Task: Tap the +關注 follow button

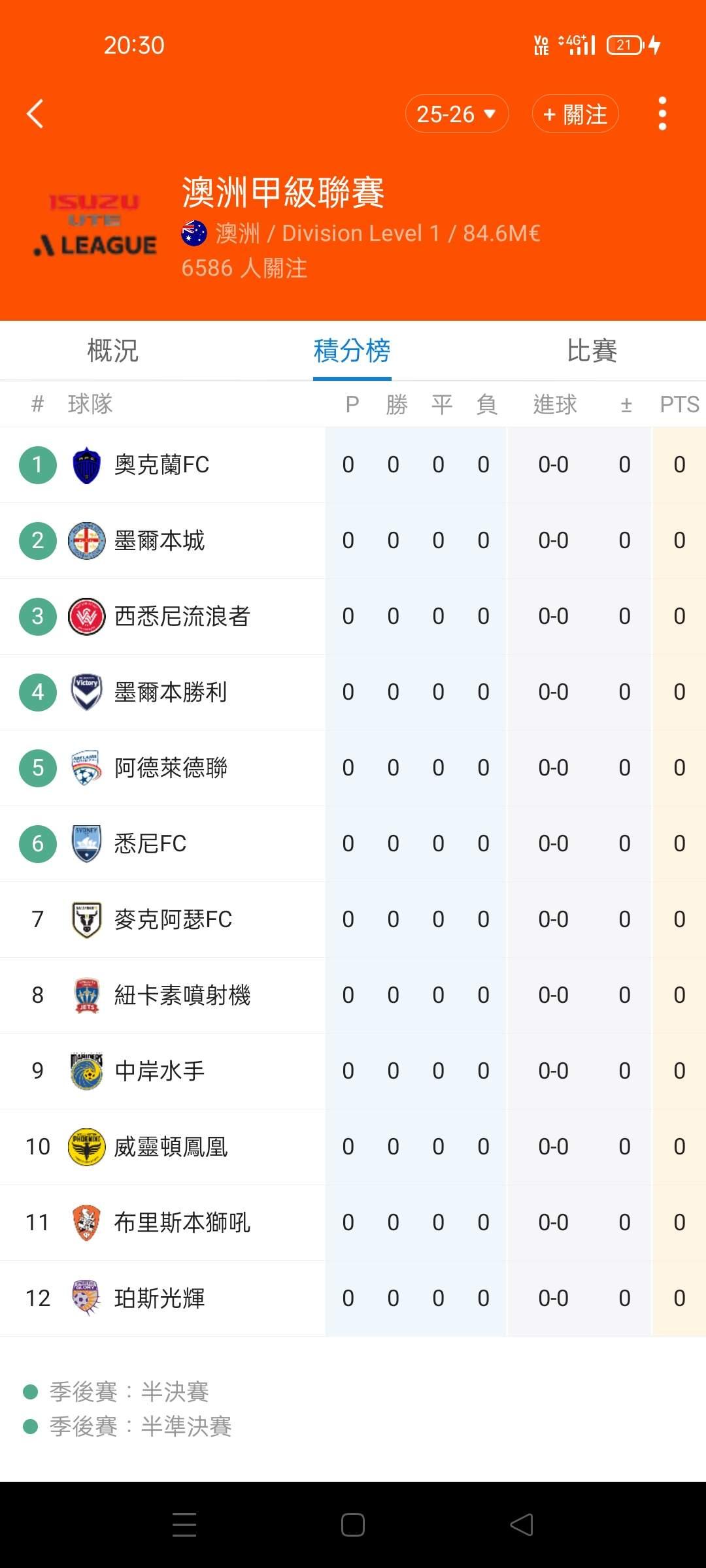Action: (575, 114)
